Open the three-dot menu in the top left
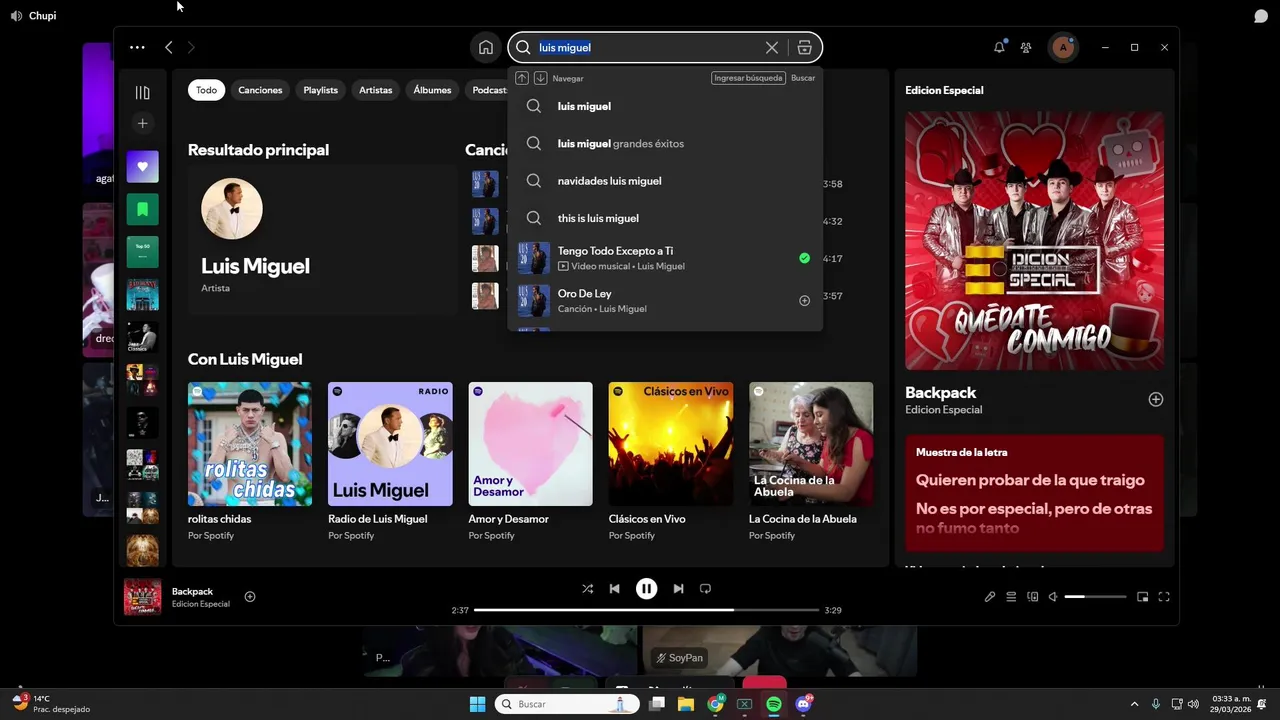This screenshot has height=720, width=1280. [137, 47]
